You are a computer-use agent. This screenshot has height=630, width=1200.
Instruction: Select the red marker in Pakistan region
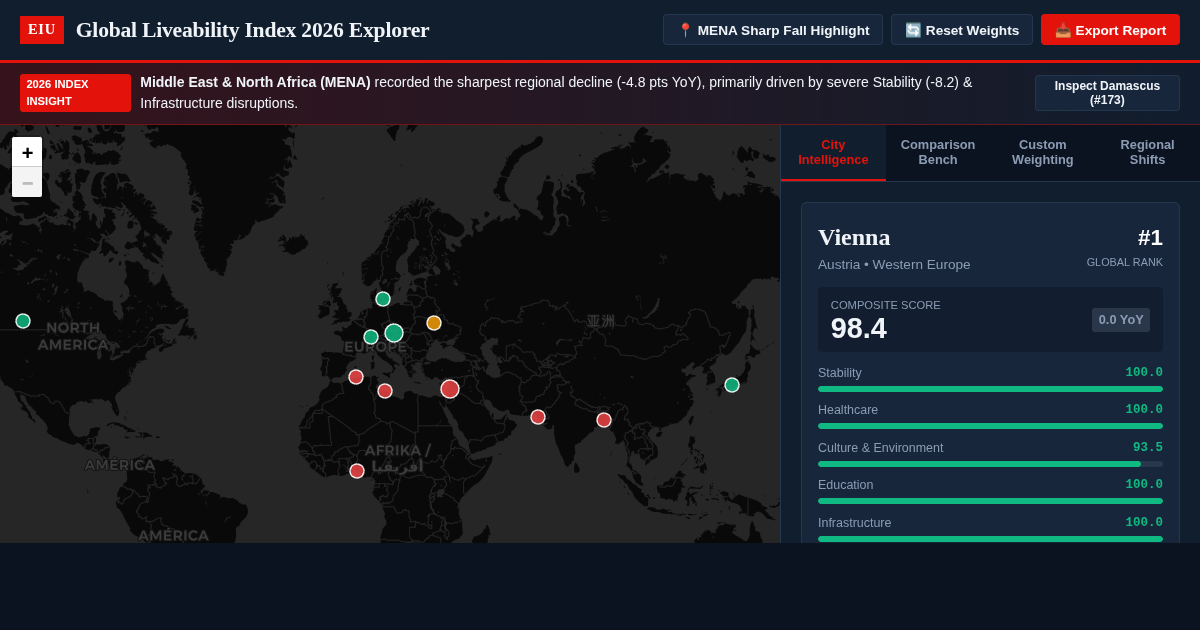click(538, 417)
